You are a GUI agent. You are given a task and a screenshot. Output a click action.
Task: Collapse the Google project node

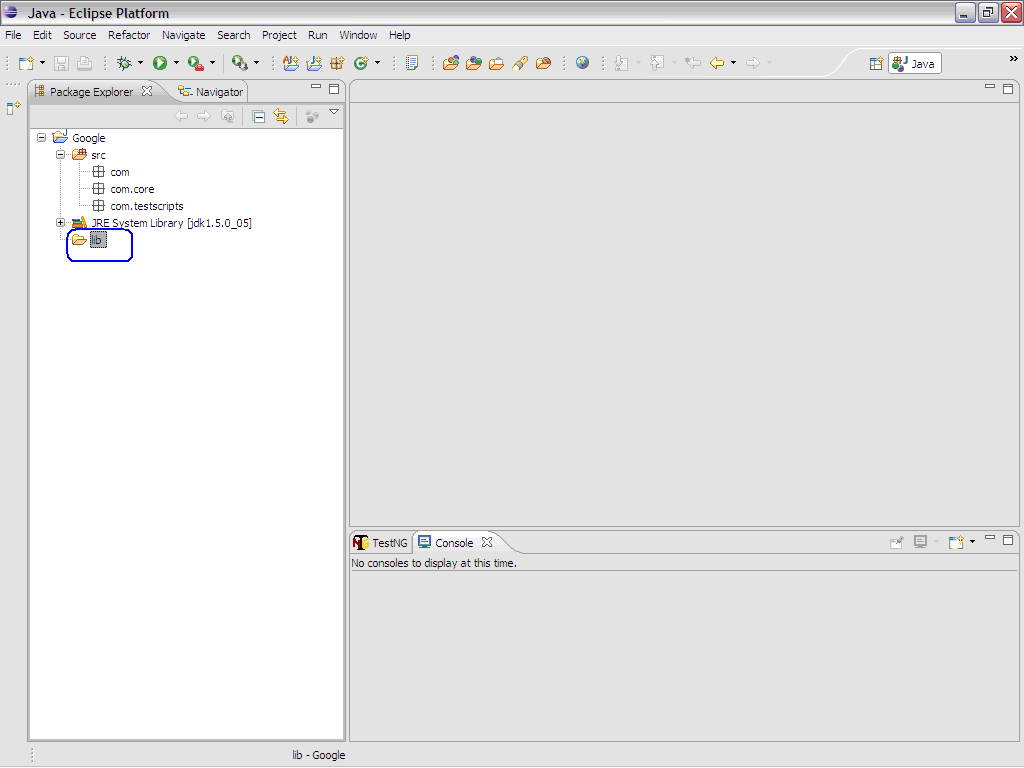[42, 138]
